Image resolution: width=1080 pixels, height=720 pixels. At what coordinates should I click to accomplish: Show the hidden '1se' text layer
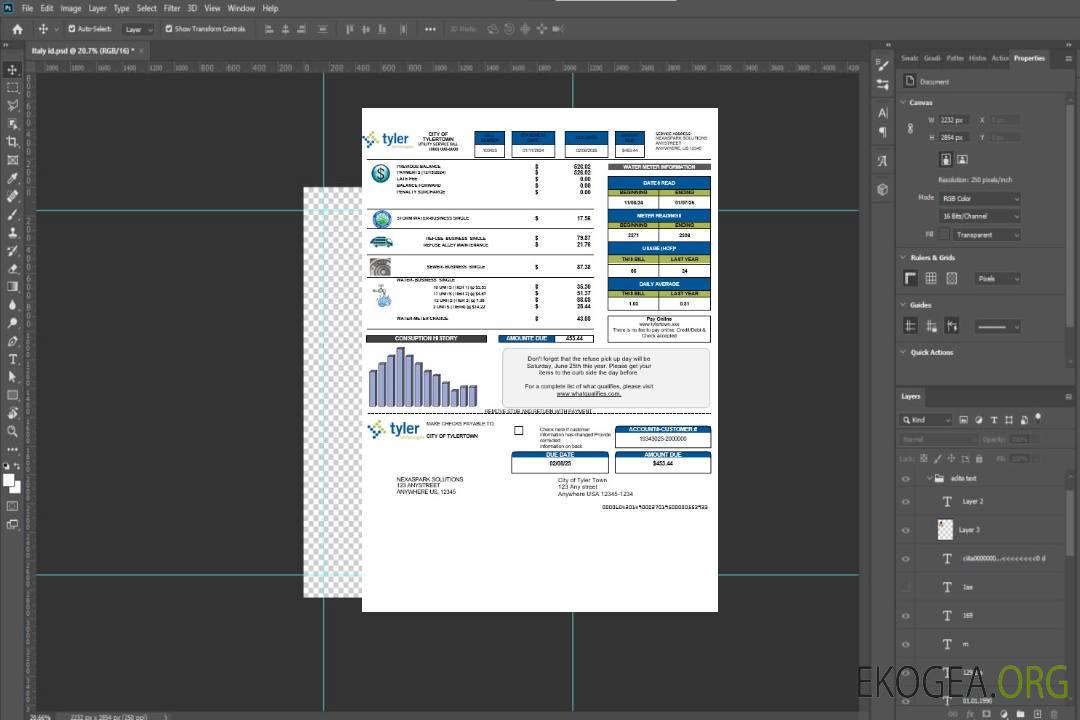click(906, 587)
